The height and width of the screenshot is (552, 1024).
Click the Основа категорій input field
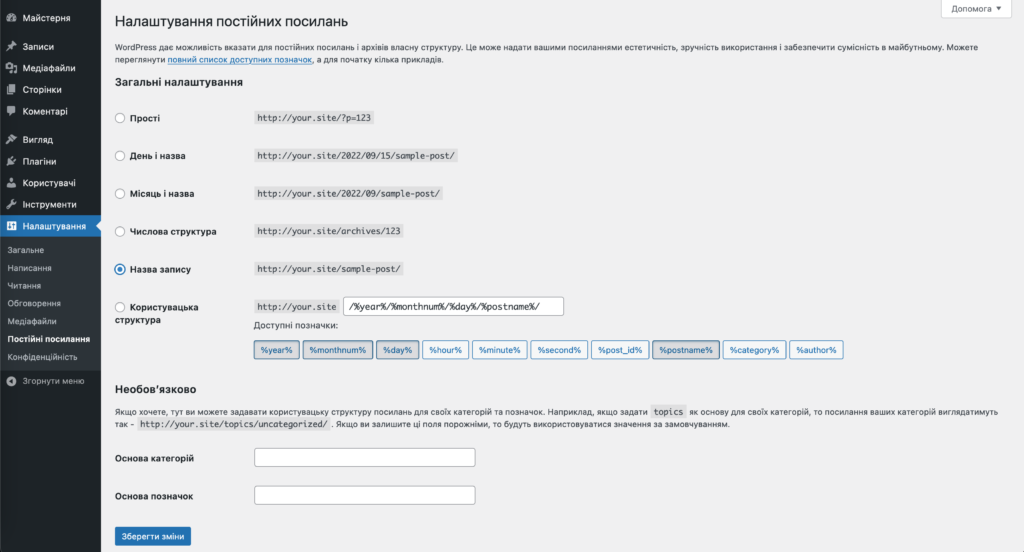[364, 457]
